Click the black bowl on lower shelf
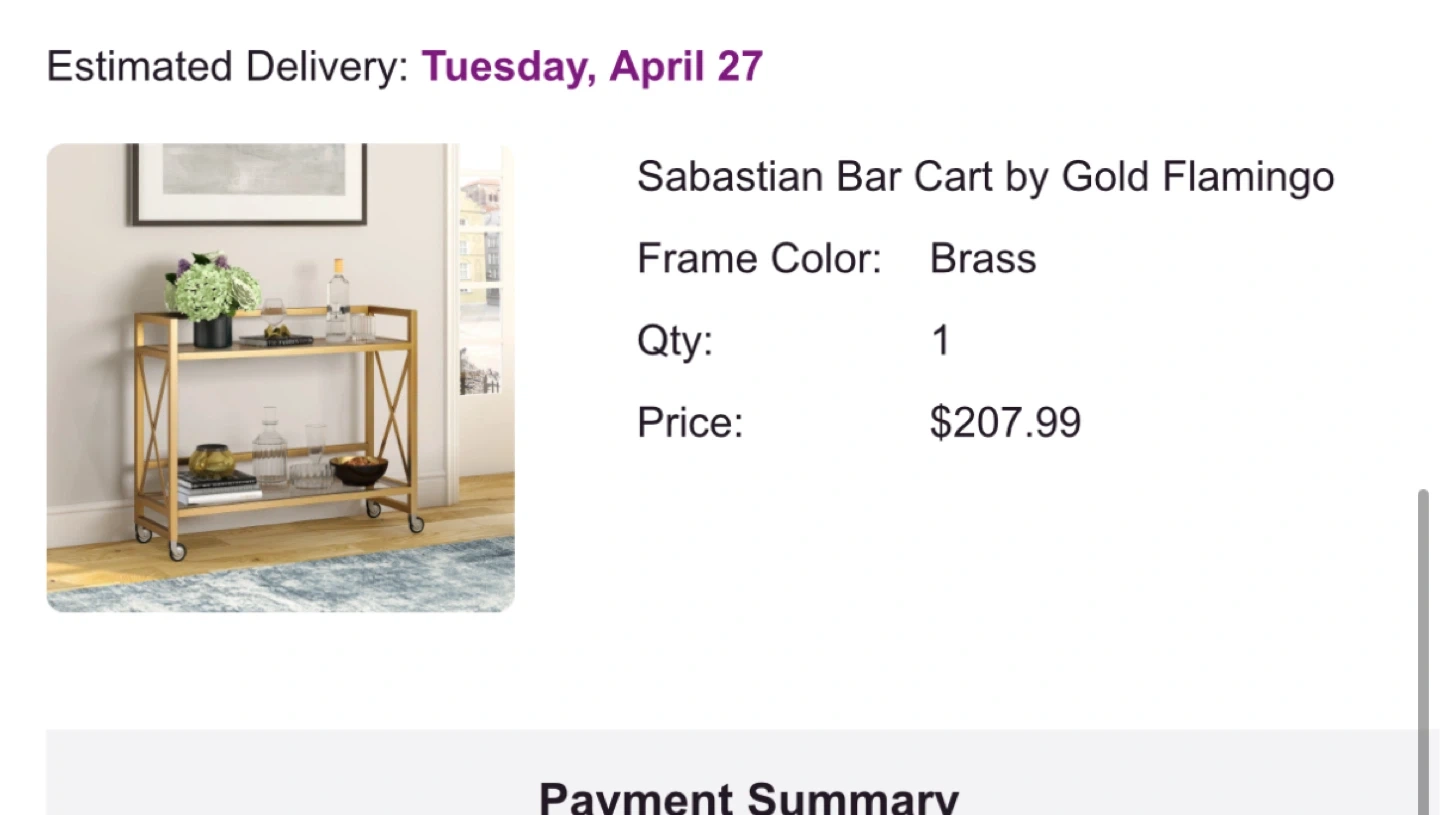Screen dimensions: 1440x815 359,469
